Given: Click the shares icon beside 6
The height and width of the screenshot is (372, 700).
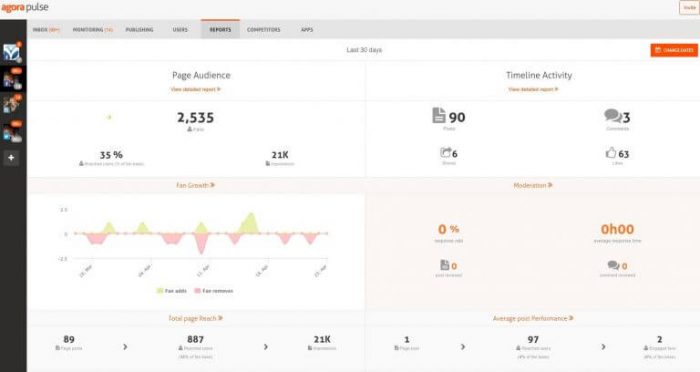Looking at the screenshot, I should point(445,153).
